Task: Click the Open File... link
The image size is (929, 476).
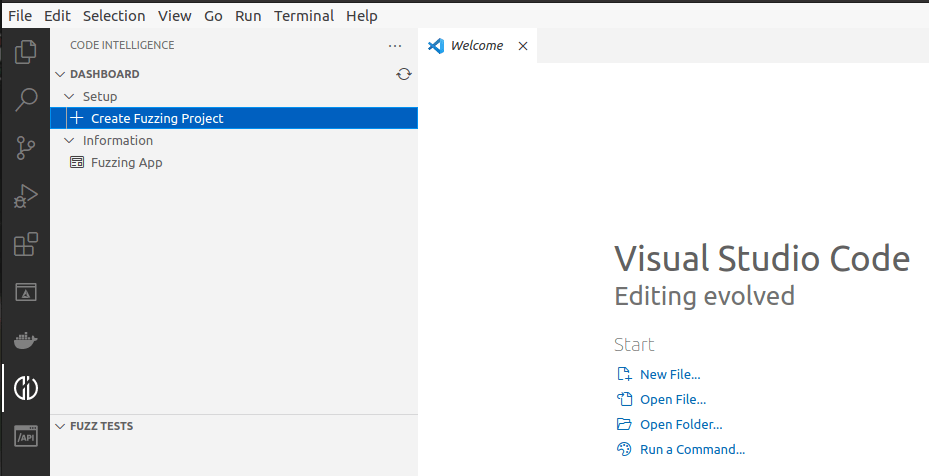Action: pos(673,400)
